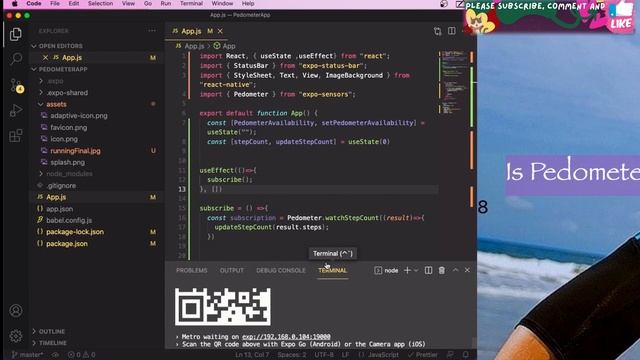
Task: Open favicon.png in assets
Action: 69,127
